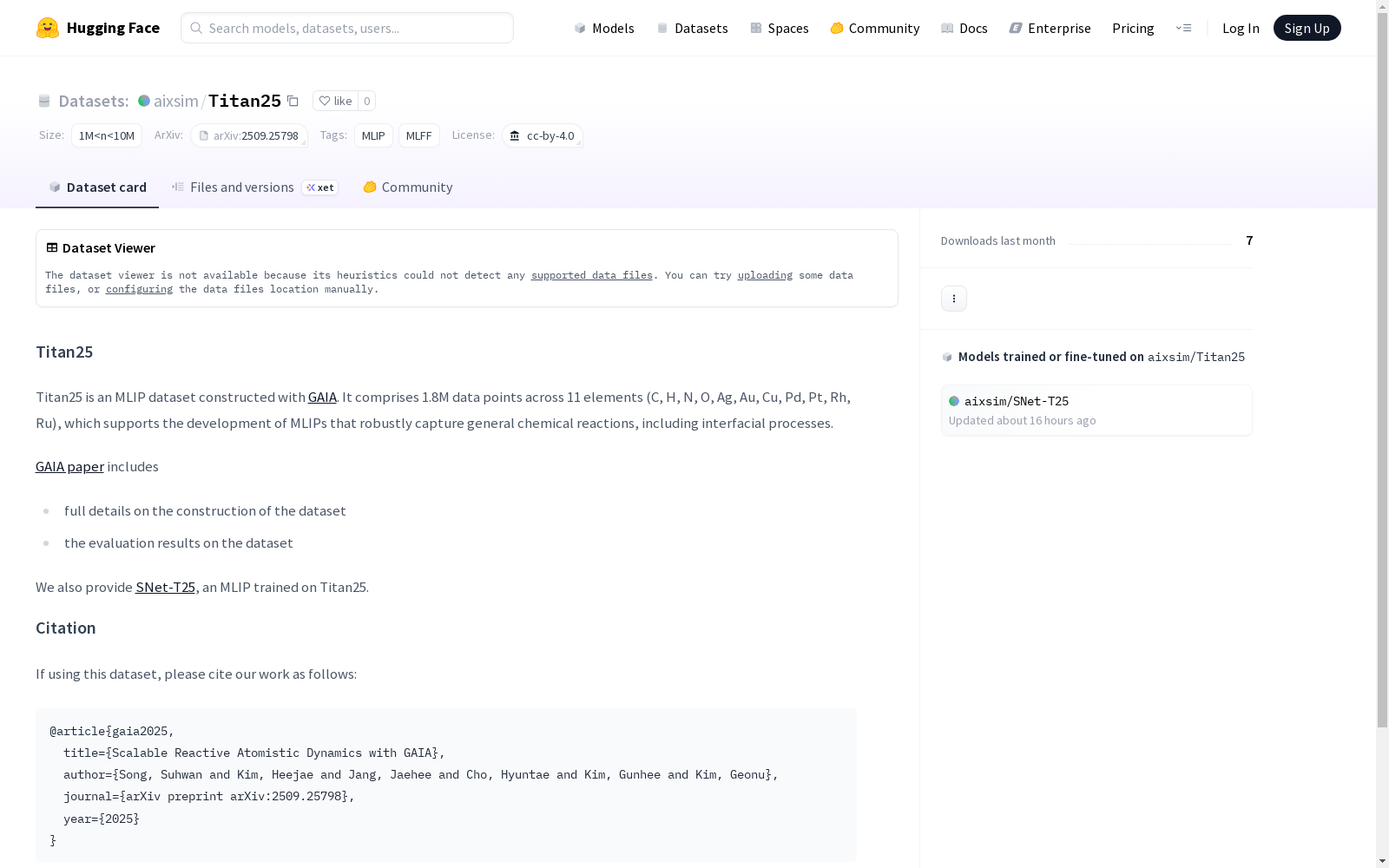
Task: Click the Datasets stack icon beside the title
Action: tap(44, 102)
